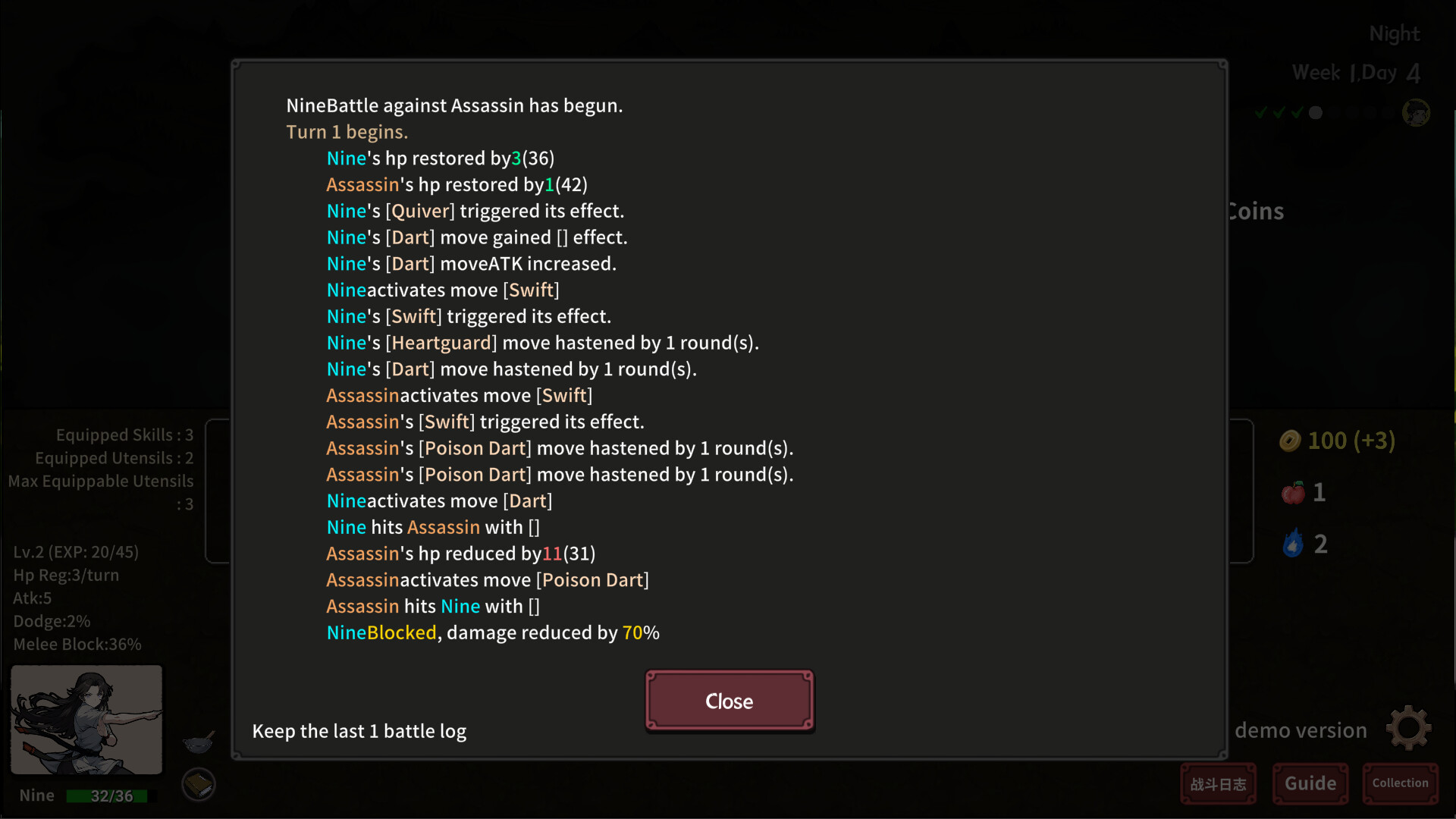The image size is (1456, 819).
Task: Click the gold coin currency icon
Action: [x=1290, y=441]
